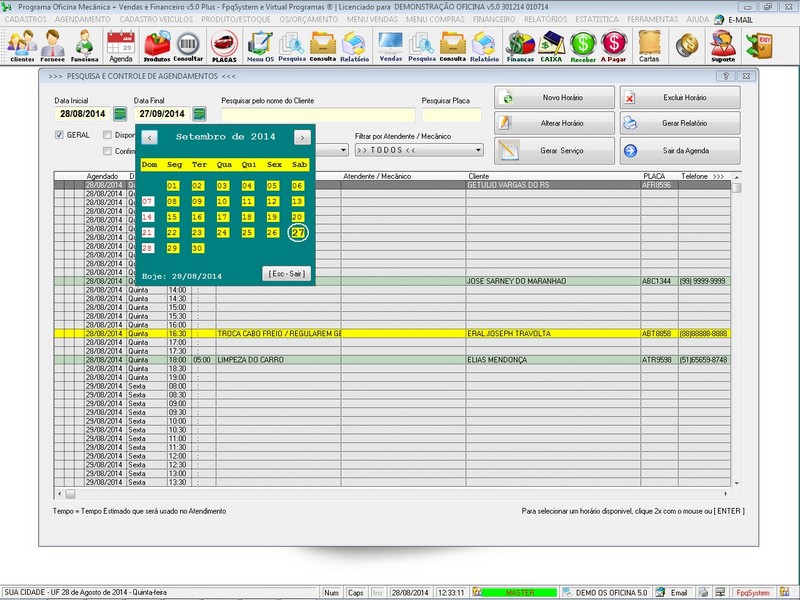Select the LIMPEZA DO CARRO row
Viewport: 800px width, 600px height.
pos(392,360)
